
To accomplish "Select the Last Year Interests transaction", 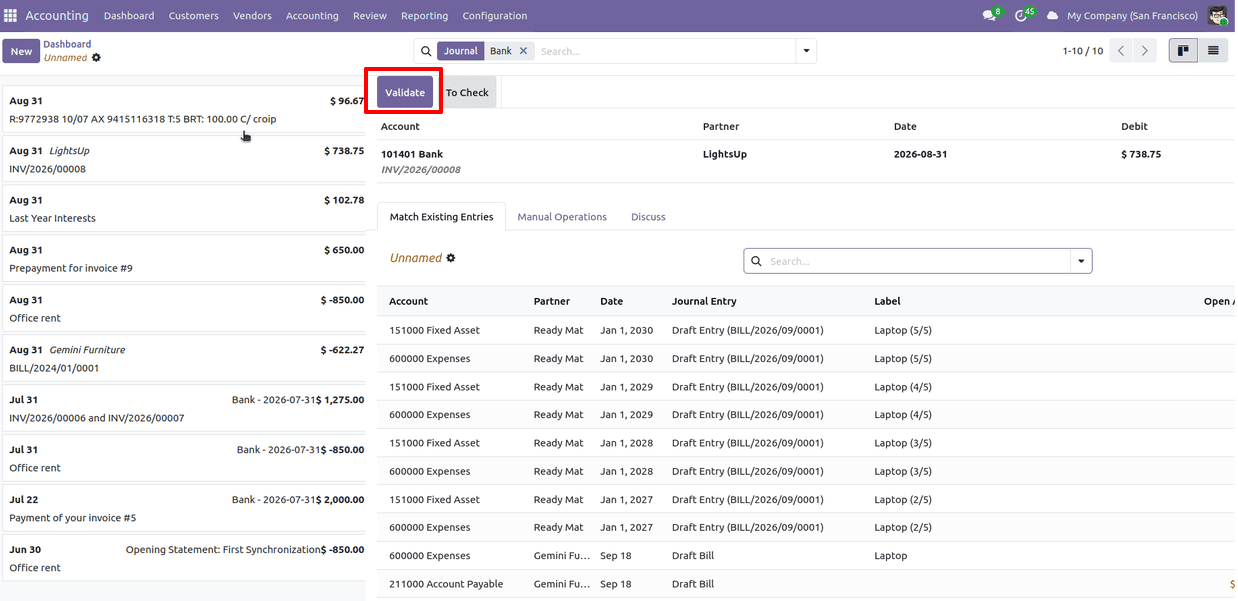I will tap(186, 209).
